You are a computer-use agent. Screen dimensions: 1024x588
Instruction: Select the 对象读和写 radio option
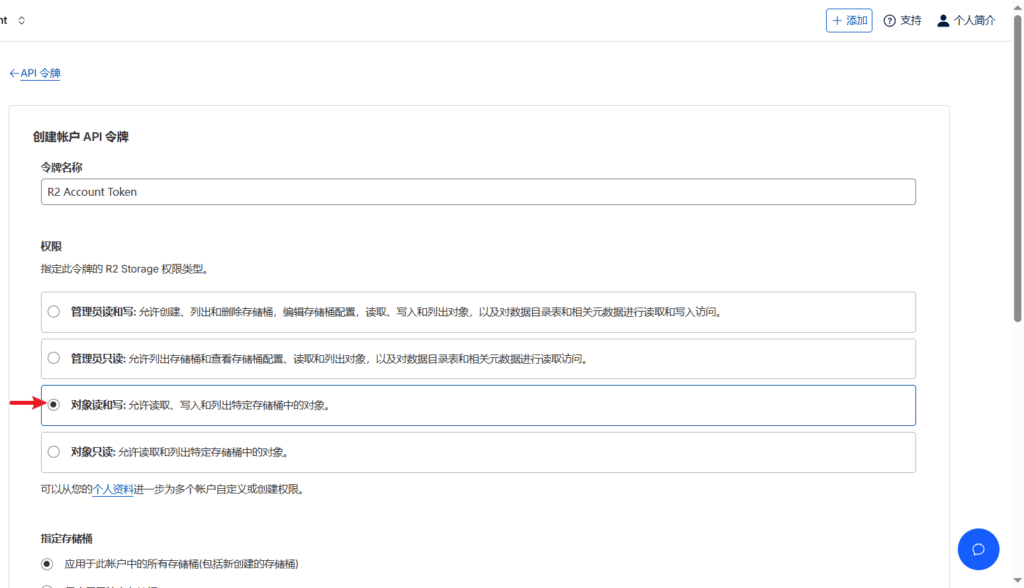coord(54,405)
